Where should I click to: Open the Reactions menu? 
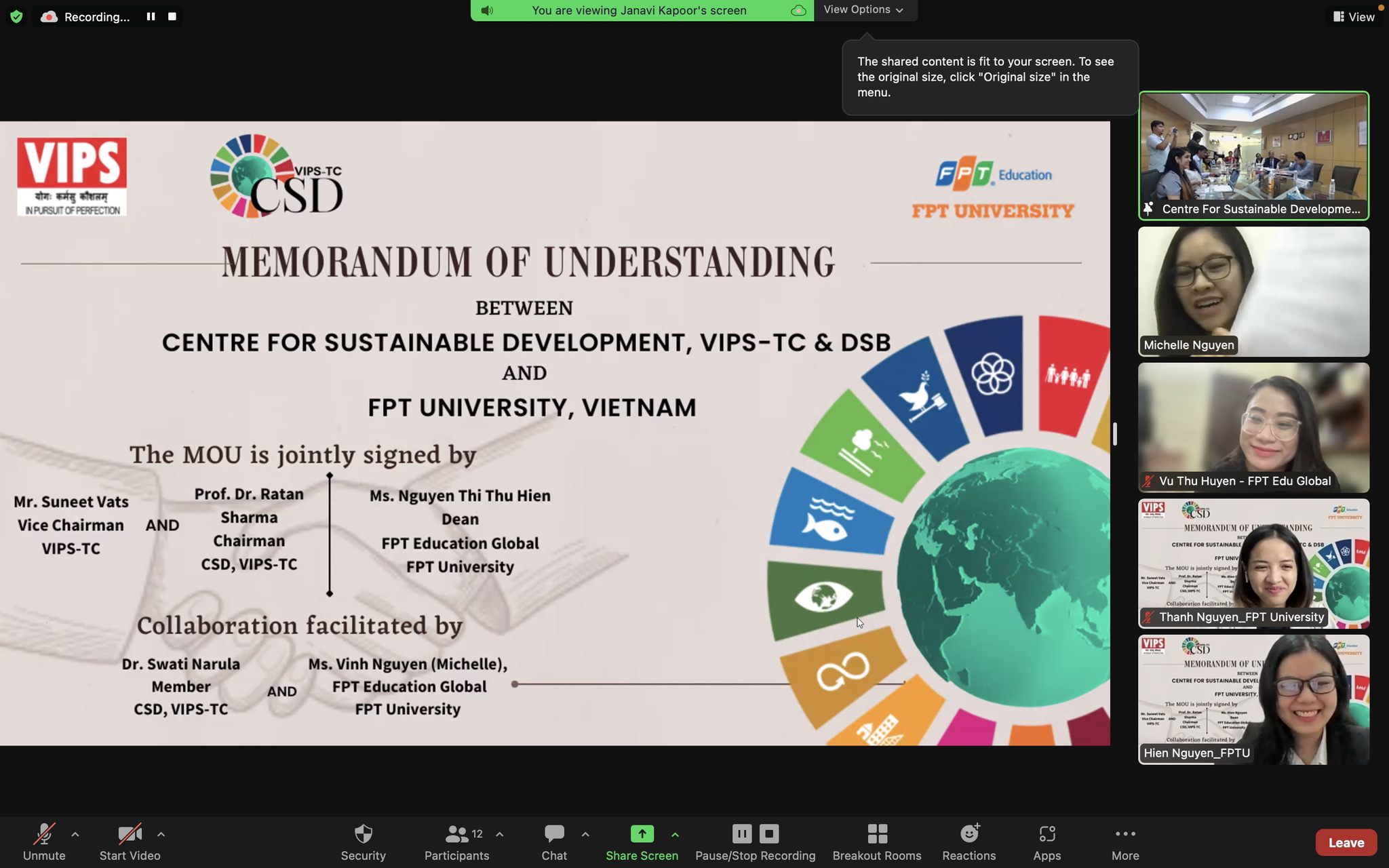coord(969,842)
